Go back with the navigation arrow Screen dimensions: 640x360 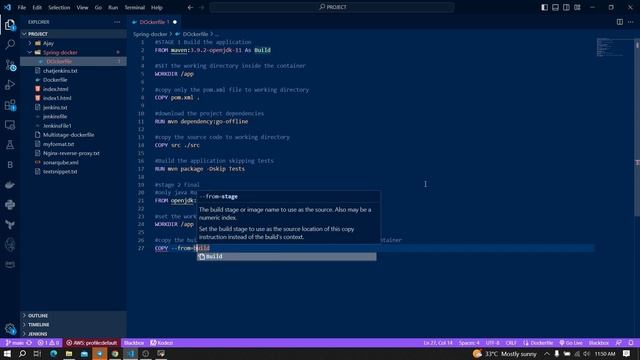point(190,7)
